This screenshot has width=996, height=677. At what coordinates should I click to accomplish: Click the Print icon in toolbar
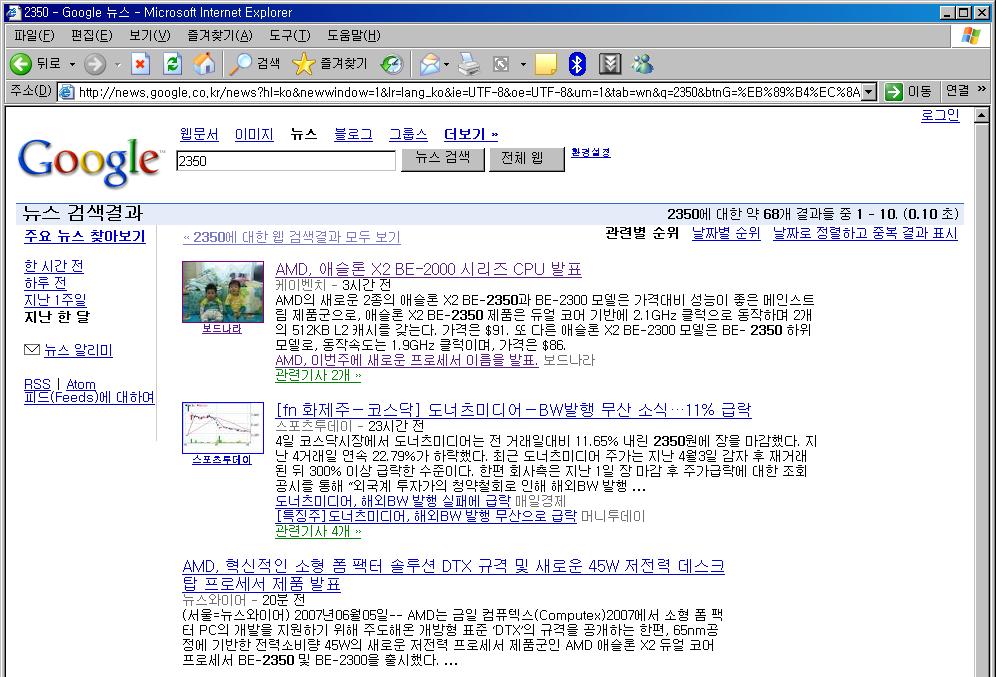[469, 64]
